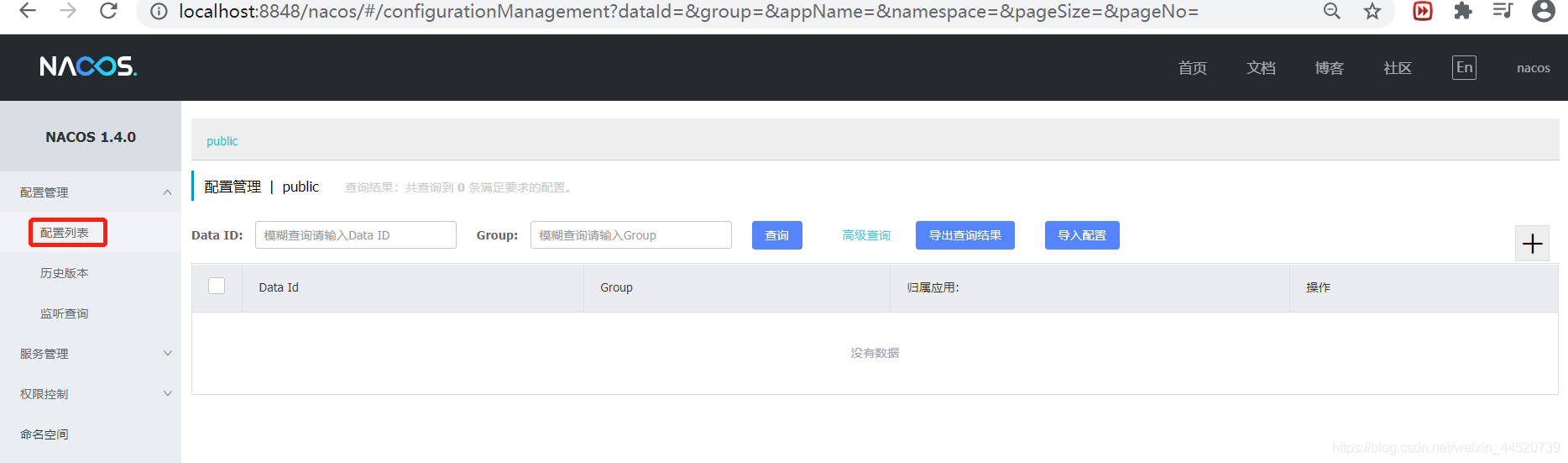
Task: Bookmark this page with the star icon
Action: [1372, 11]
